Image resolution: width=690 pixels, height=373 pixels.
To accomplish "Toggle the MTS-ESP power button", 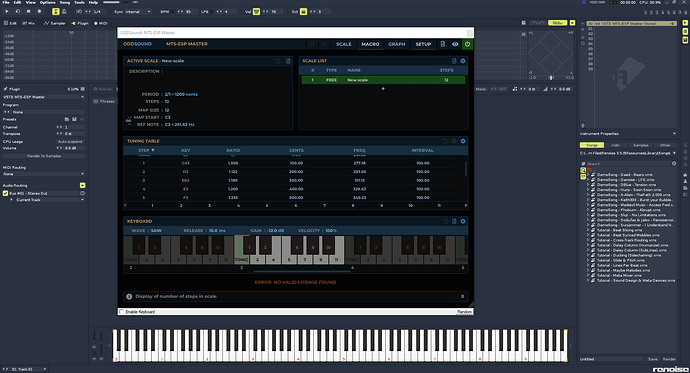I will pyautogui.click(x=467, y=44).
